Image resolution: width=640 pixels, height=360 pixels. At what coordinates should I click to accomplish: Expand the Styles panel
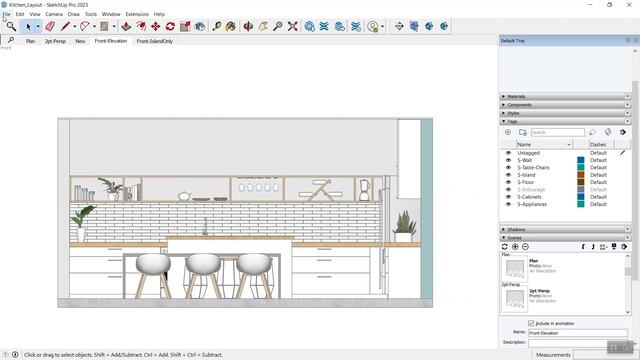[566, 113]
